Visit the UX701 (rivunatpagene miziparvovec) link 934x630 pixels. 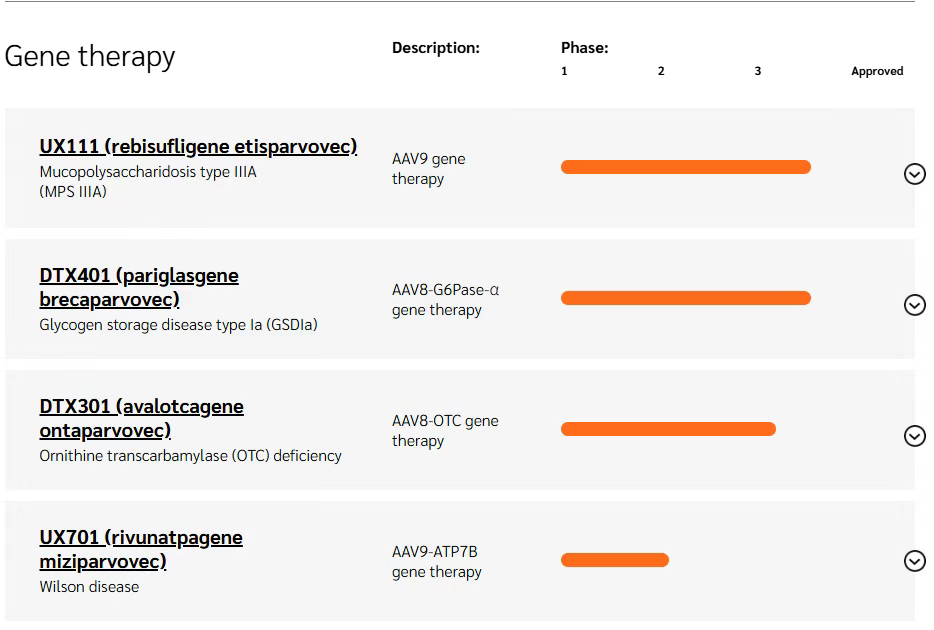(141, 549)
